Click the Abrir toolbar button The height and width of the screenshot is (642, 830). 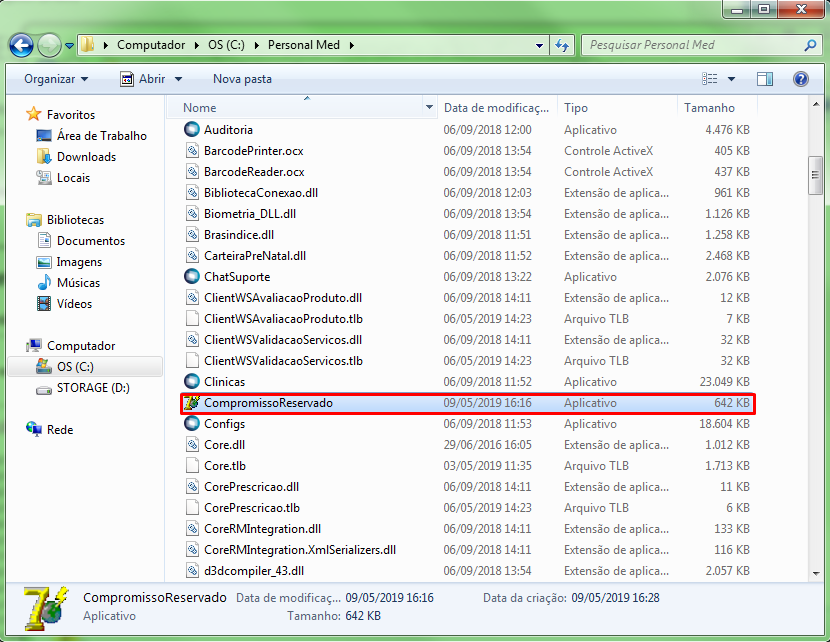(143, 79)
